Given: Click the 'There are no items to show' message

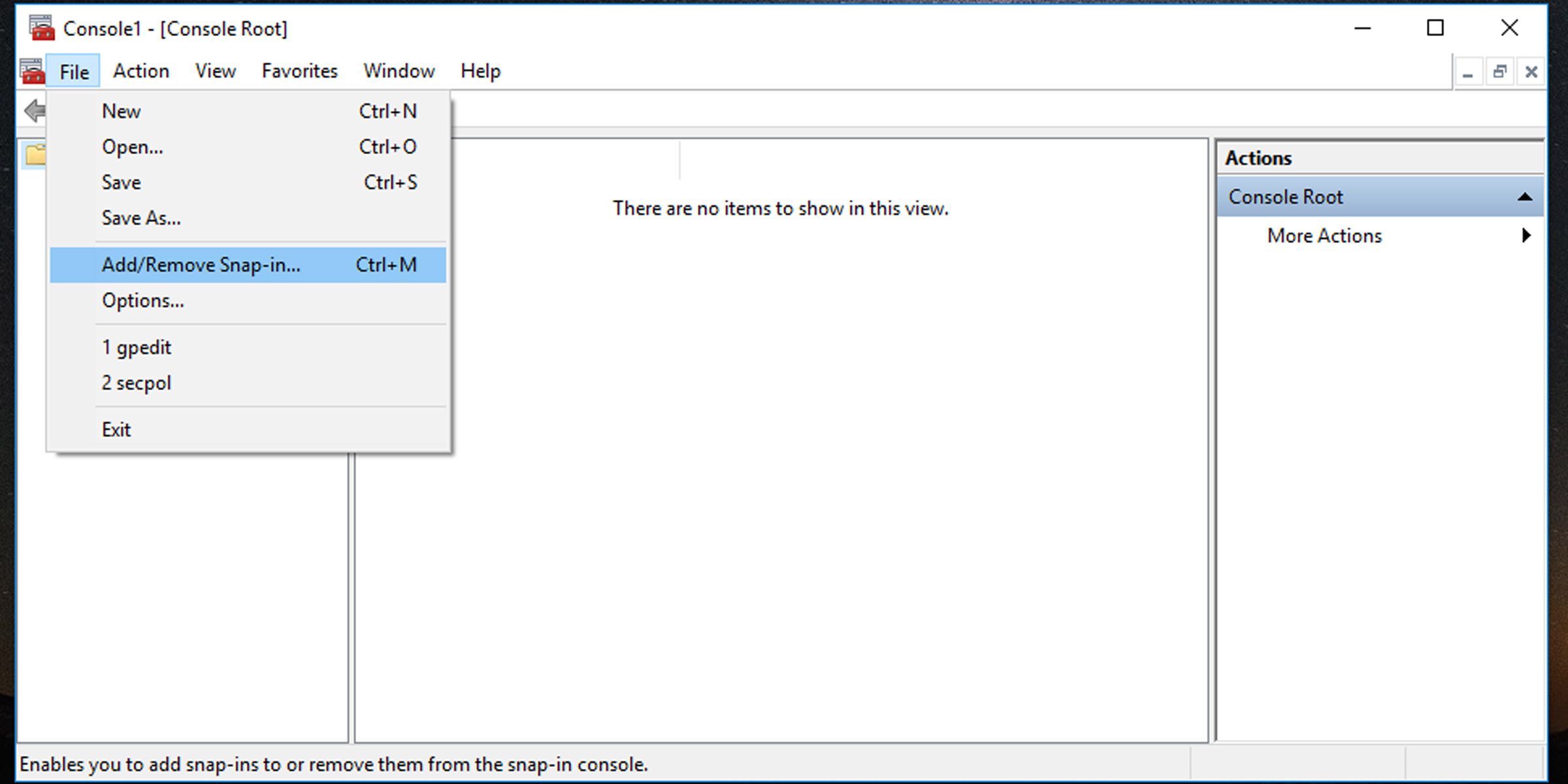Looking at the screenshot, I should (x=780, y=208).
